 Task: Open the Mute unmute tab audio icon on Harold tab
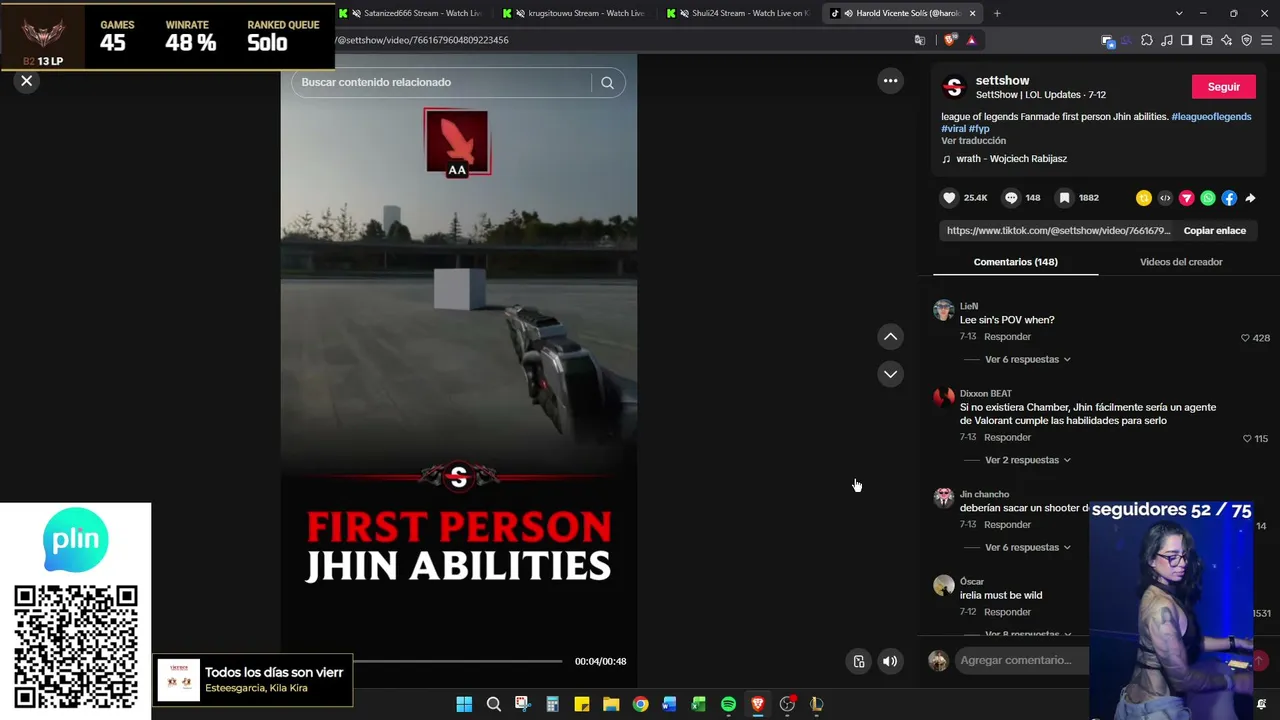[848, 13]
